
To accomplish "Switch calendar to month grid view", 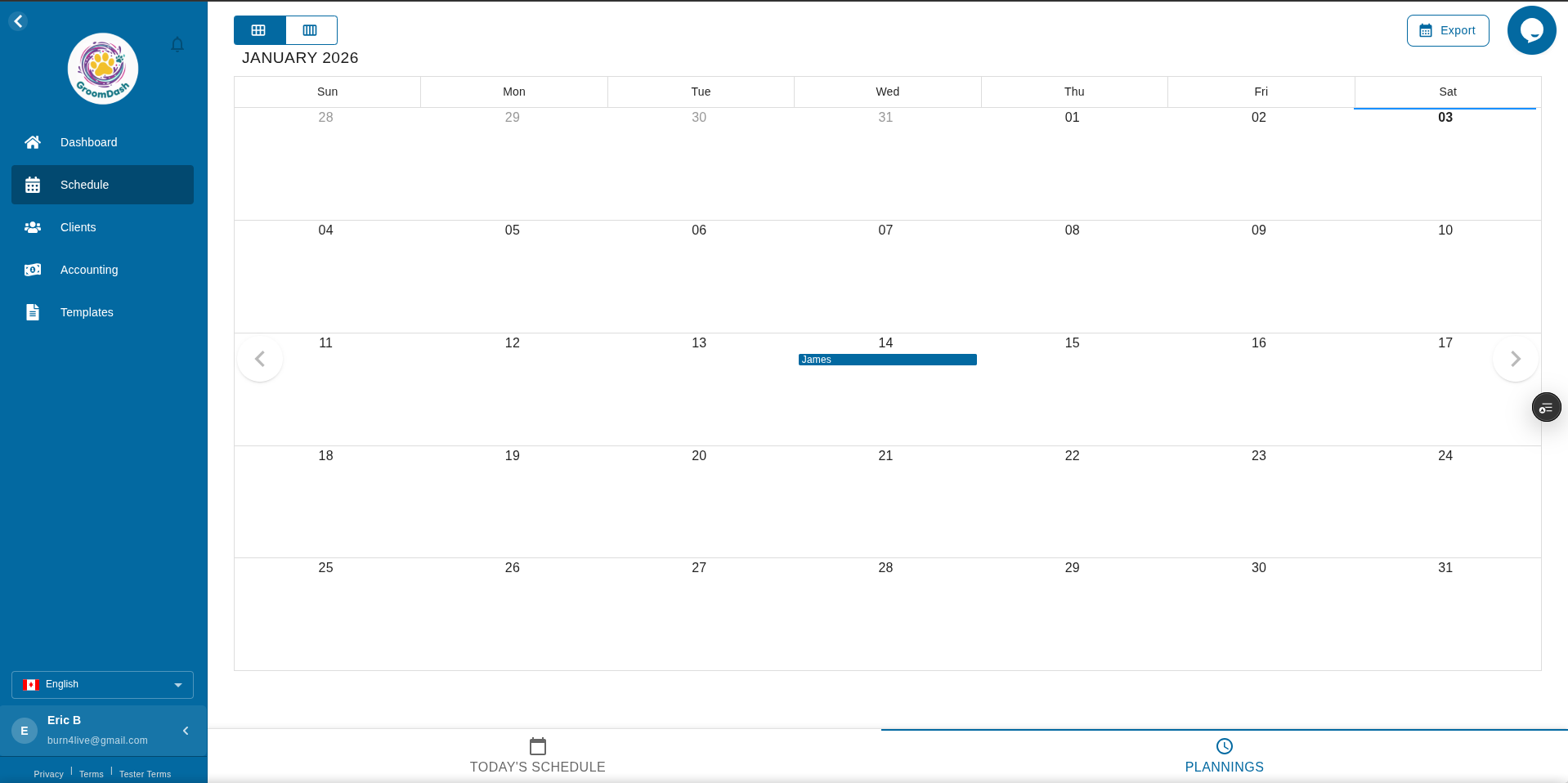I will tap(259, 30).
